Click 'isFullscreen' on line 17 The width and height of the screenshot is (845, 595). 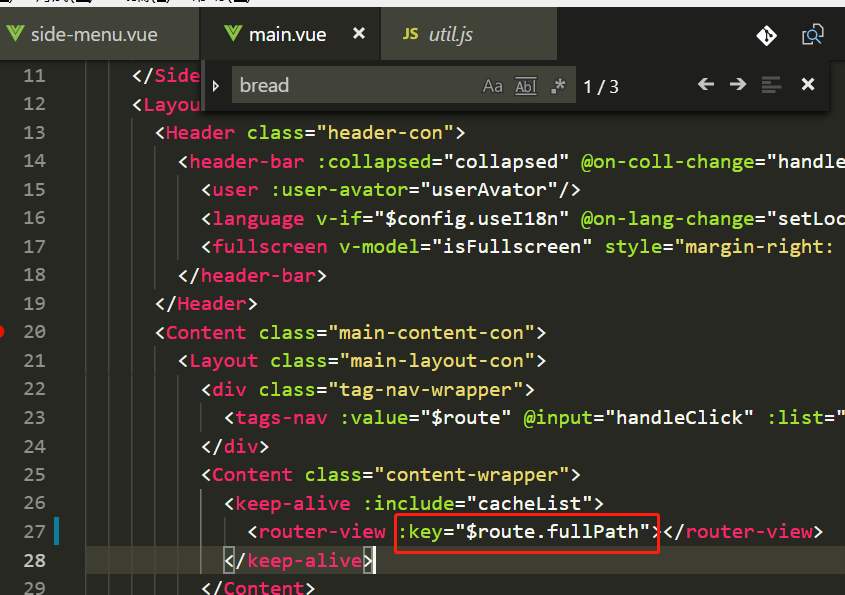(x=512, y=247)
